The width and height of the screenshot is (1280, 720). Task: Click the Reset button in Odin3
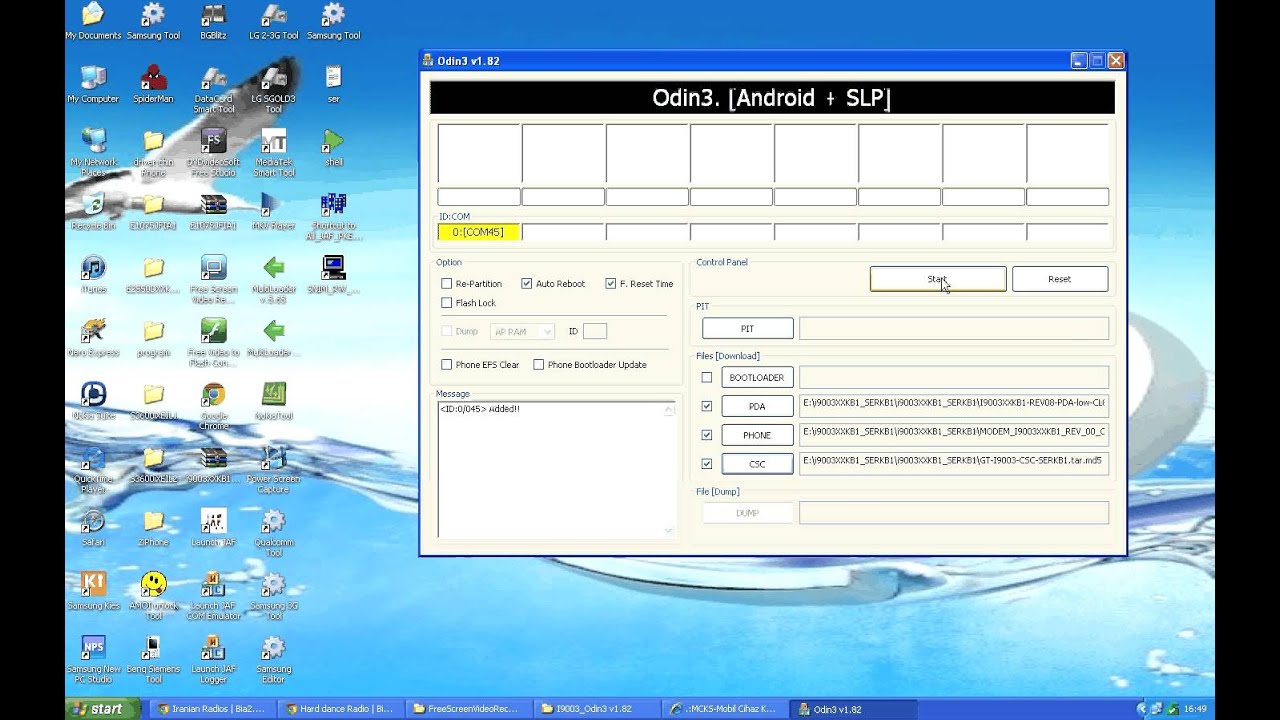tap(1060, 279)
